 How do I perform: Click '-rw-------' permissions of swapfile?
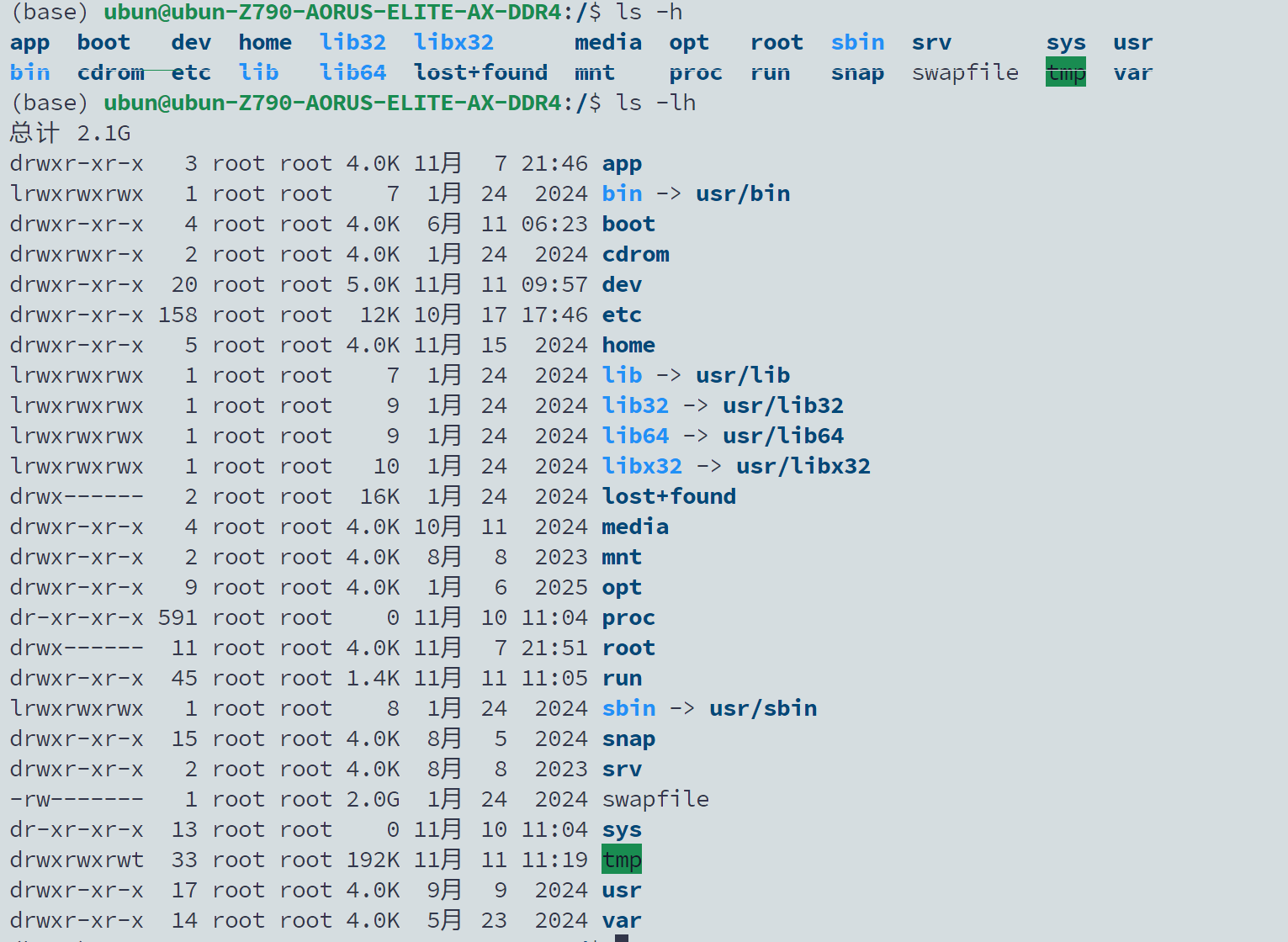[x=77, y=799]
